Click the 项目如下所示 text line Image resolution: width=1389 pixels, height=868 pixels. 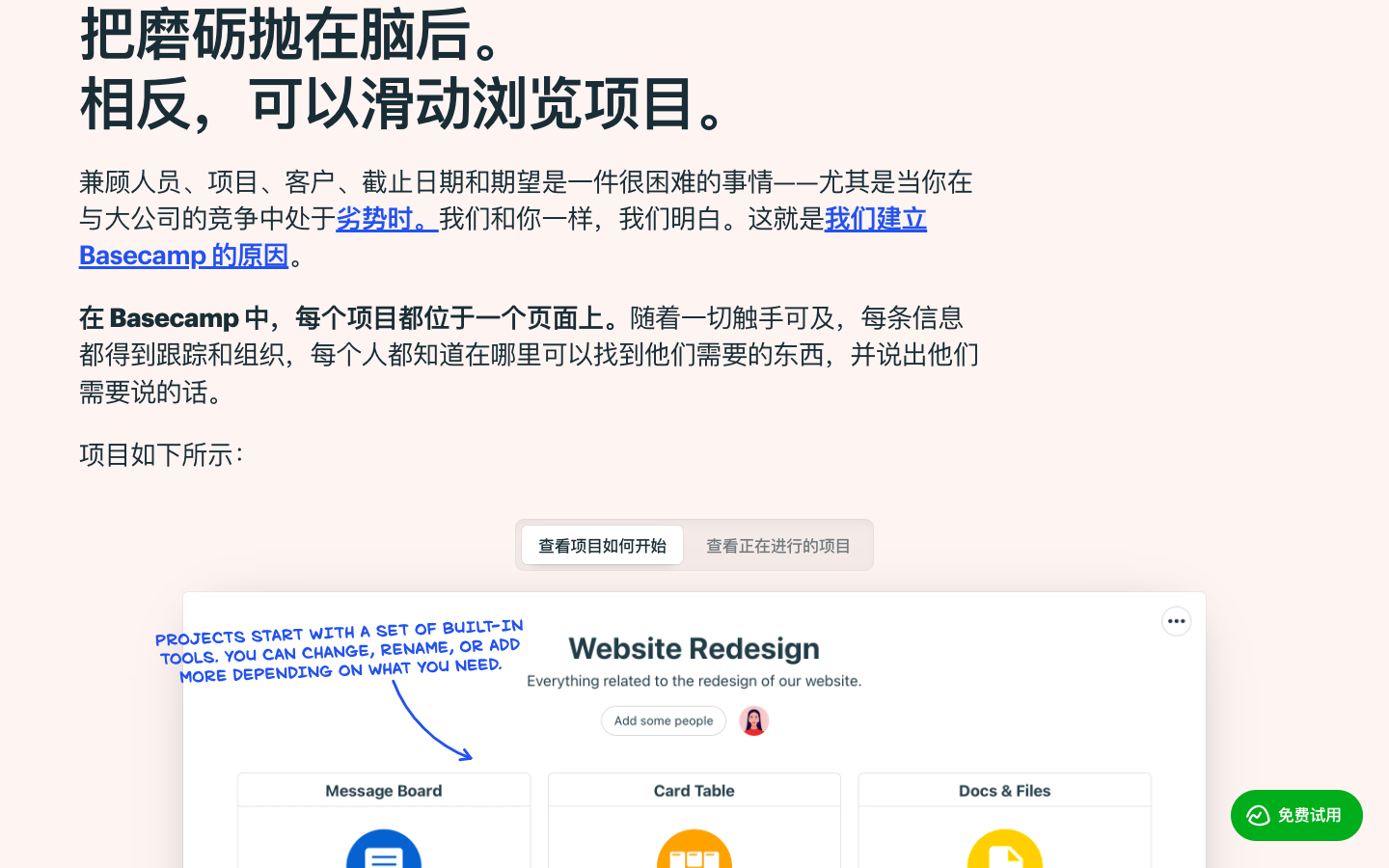point(161,454)
